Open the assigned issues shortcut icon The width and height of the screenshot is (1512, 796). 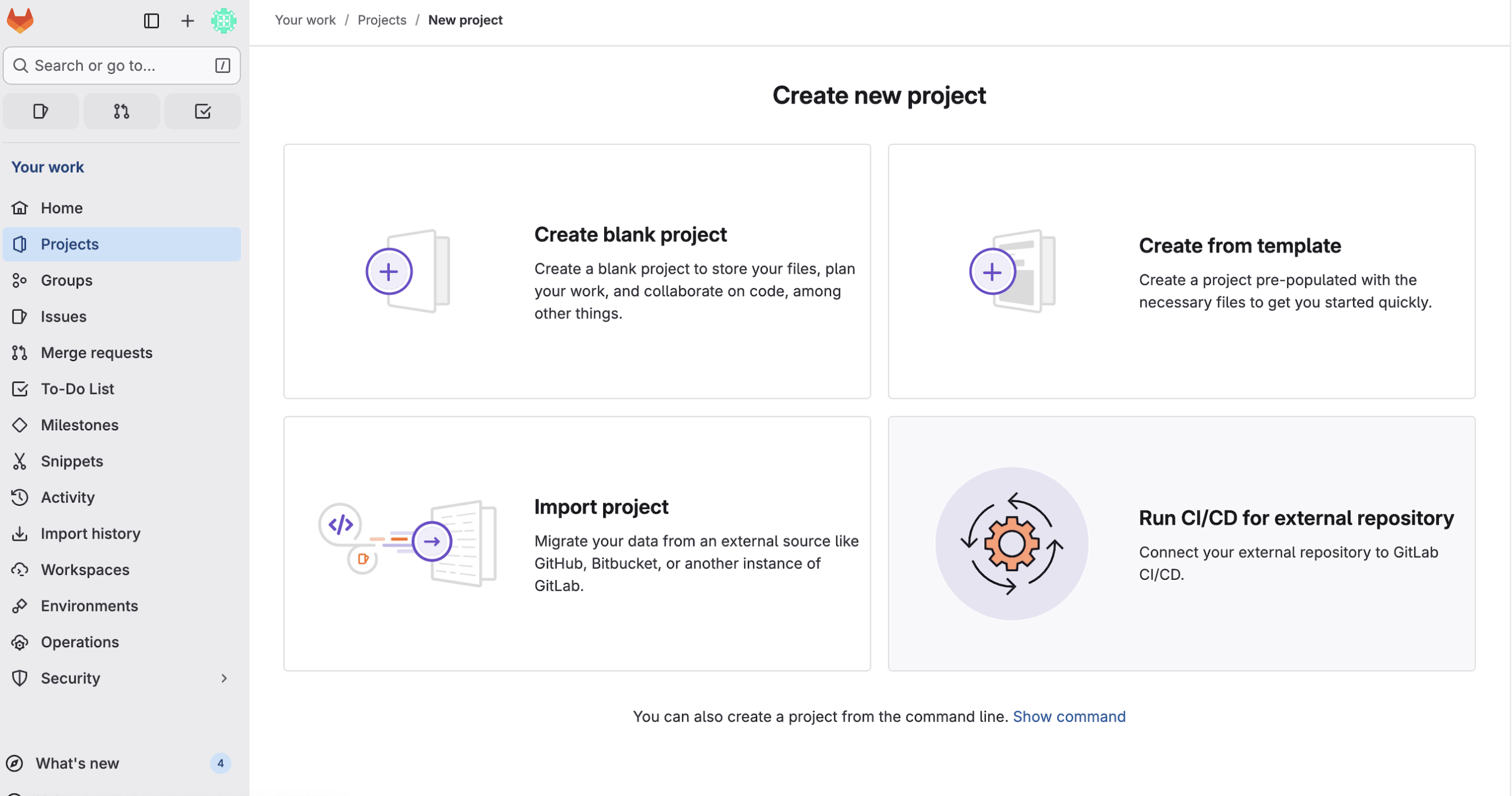click(41, 111)
